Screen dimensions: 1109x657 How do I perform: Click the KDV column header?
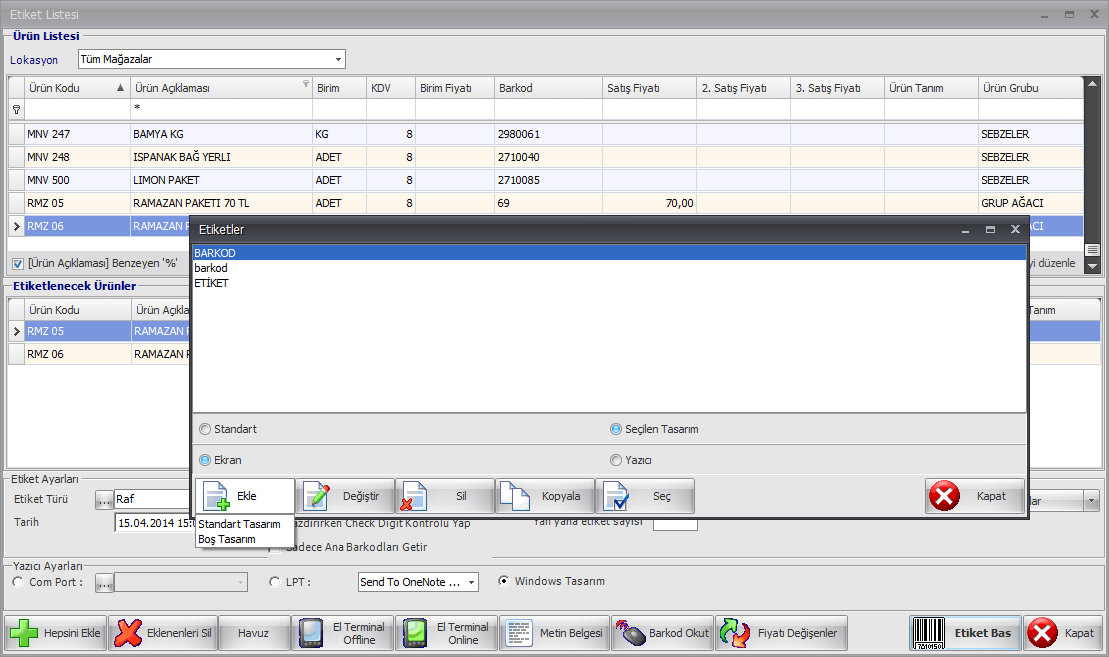390,88
